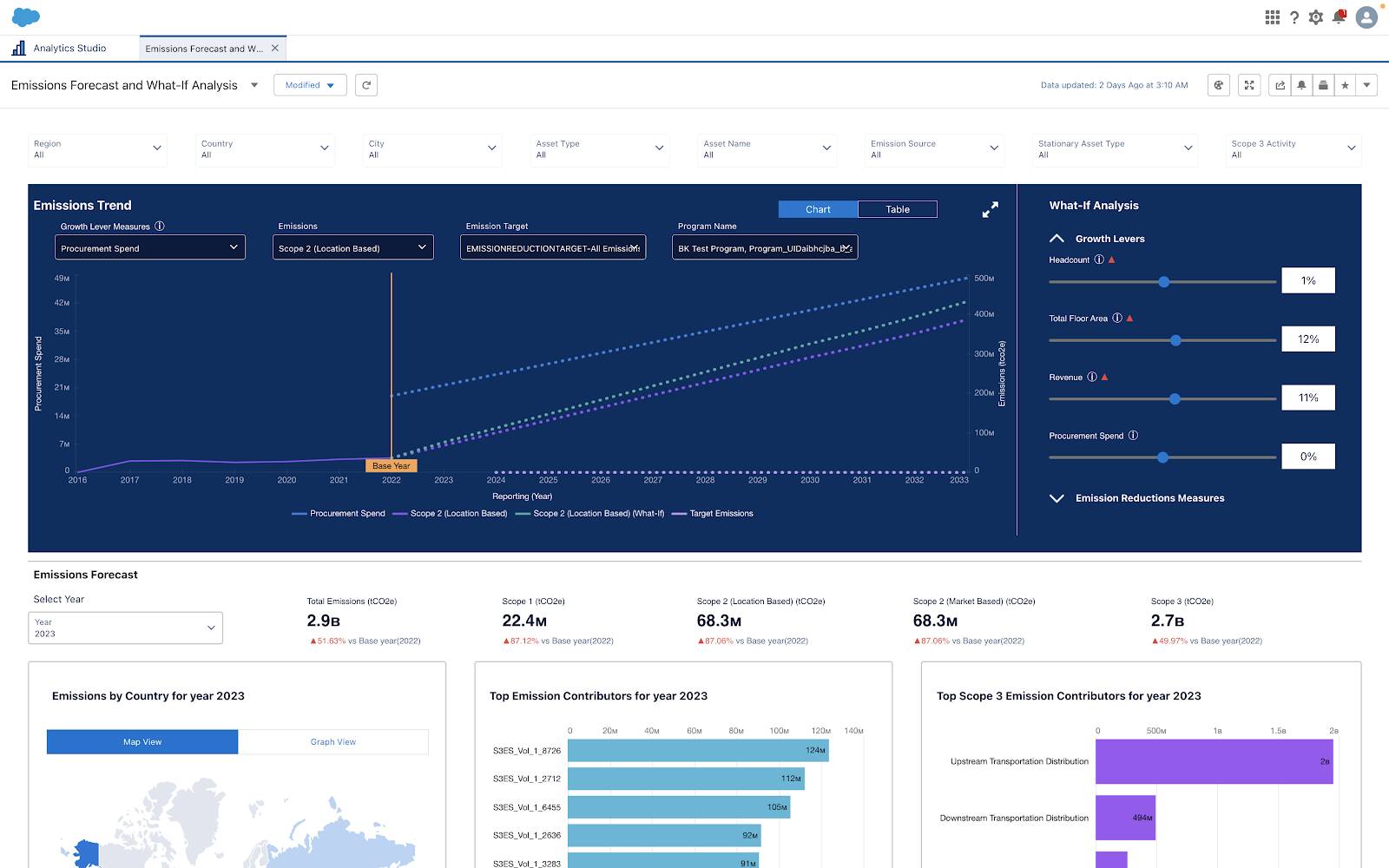Adjust the Revenue slider handle
This screenshot has height=868, width=1389.
pos(1175,398)
